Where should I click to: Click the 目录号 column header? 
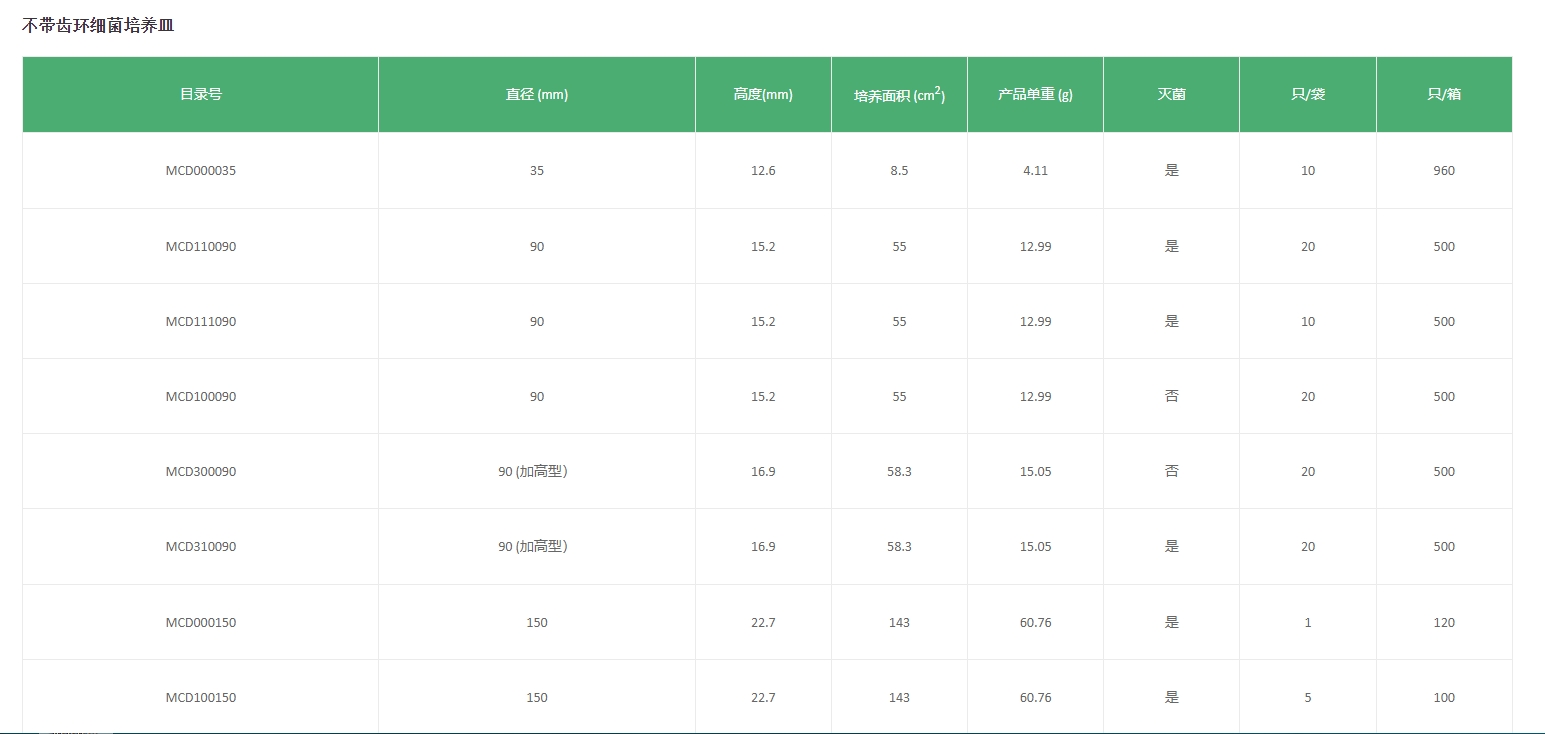pos(200,95)
